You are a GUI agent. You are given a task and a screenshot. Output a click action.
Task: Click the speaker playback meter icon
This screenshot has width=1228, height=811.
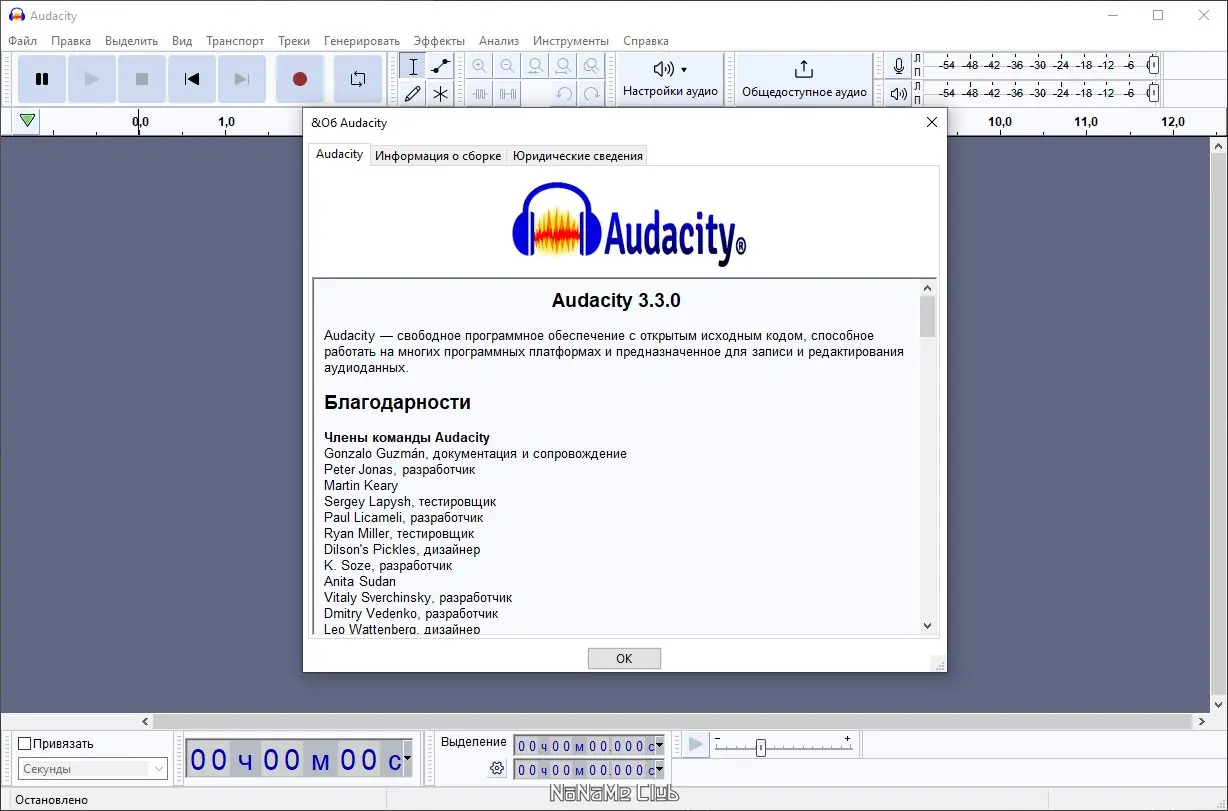pyautogui.click(x=899, y=94)
